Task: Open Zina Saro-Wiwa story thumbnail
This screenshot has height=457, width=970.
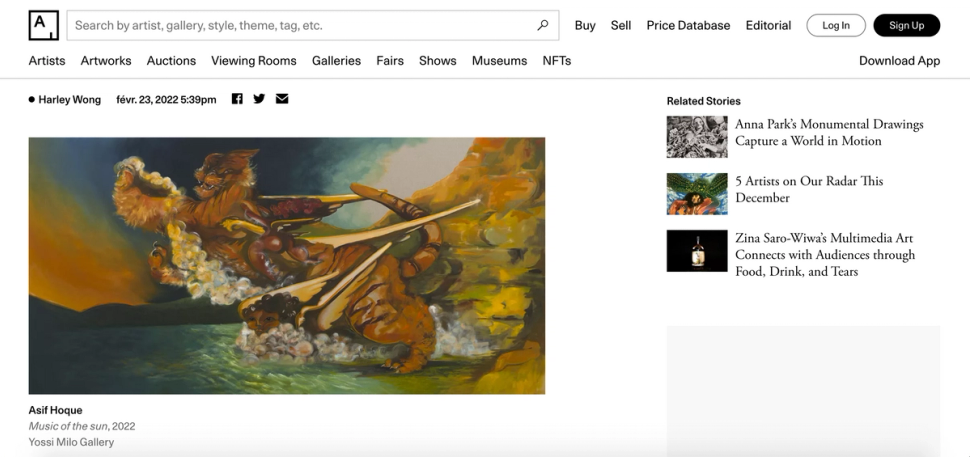Action: click(697, 251)
